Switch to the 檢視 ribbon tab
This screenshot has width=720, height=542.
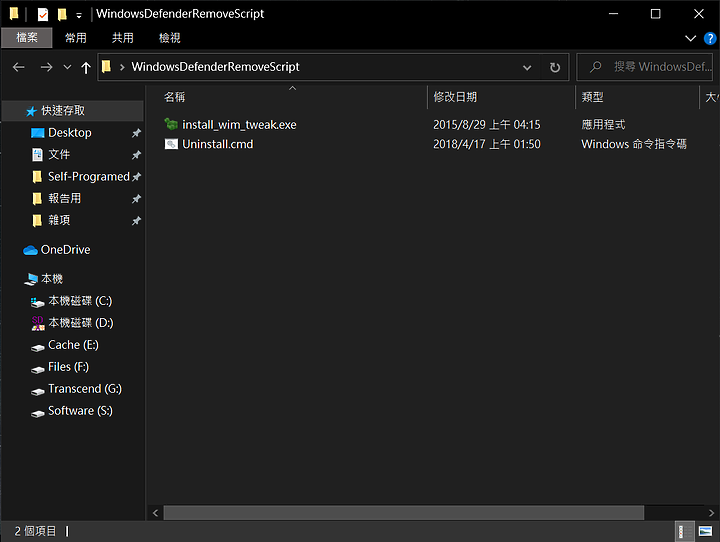(170, 38)
